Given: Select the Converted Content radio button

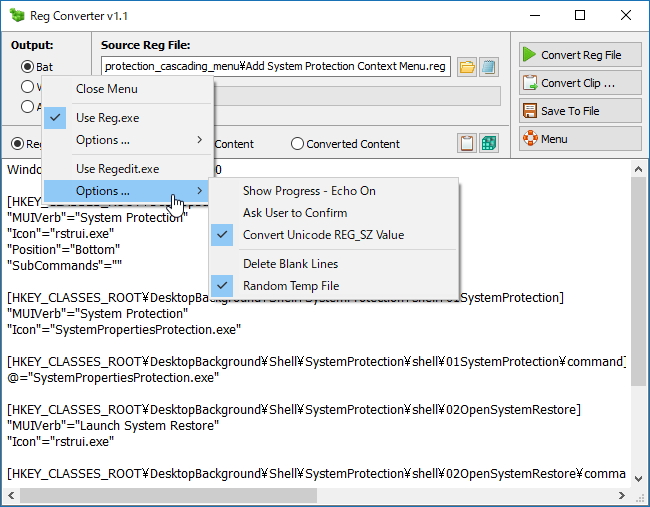Looking at the screenshot, I should click(x=297, y=143).
